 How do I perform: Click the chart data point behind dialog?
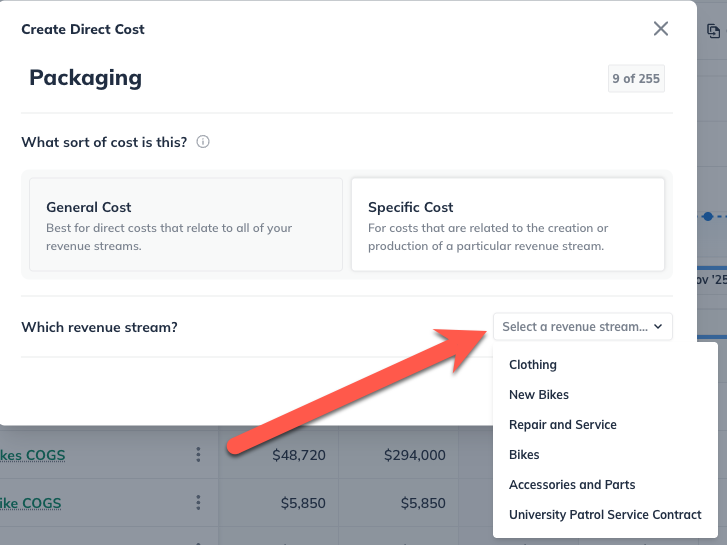point(708,217)
